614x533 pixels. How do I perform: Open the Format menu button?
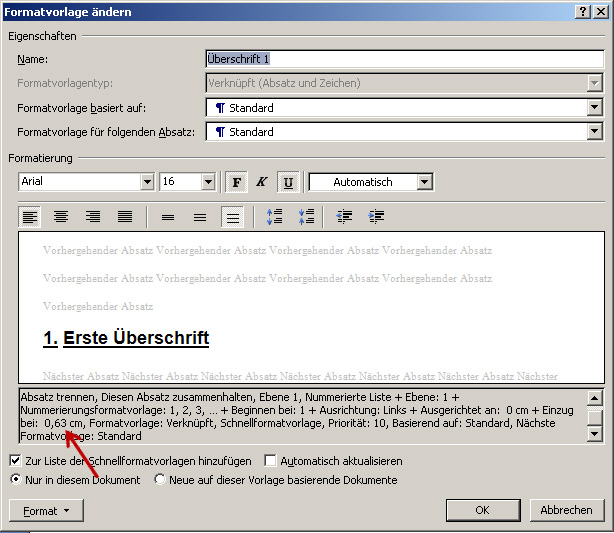[x=46, y=510]
